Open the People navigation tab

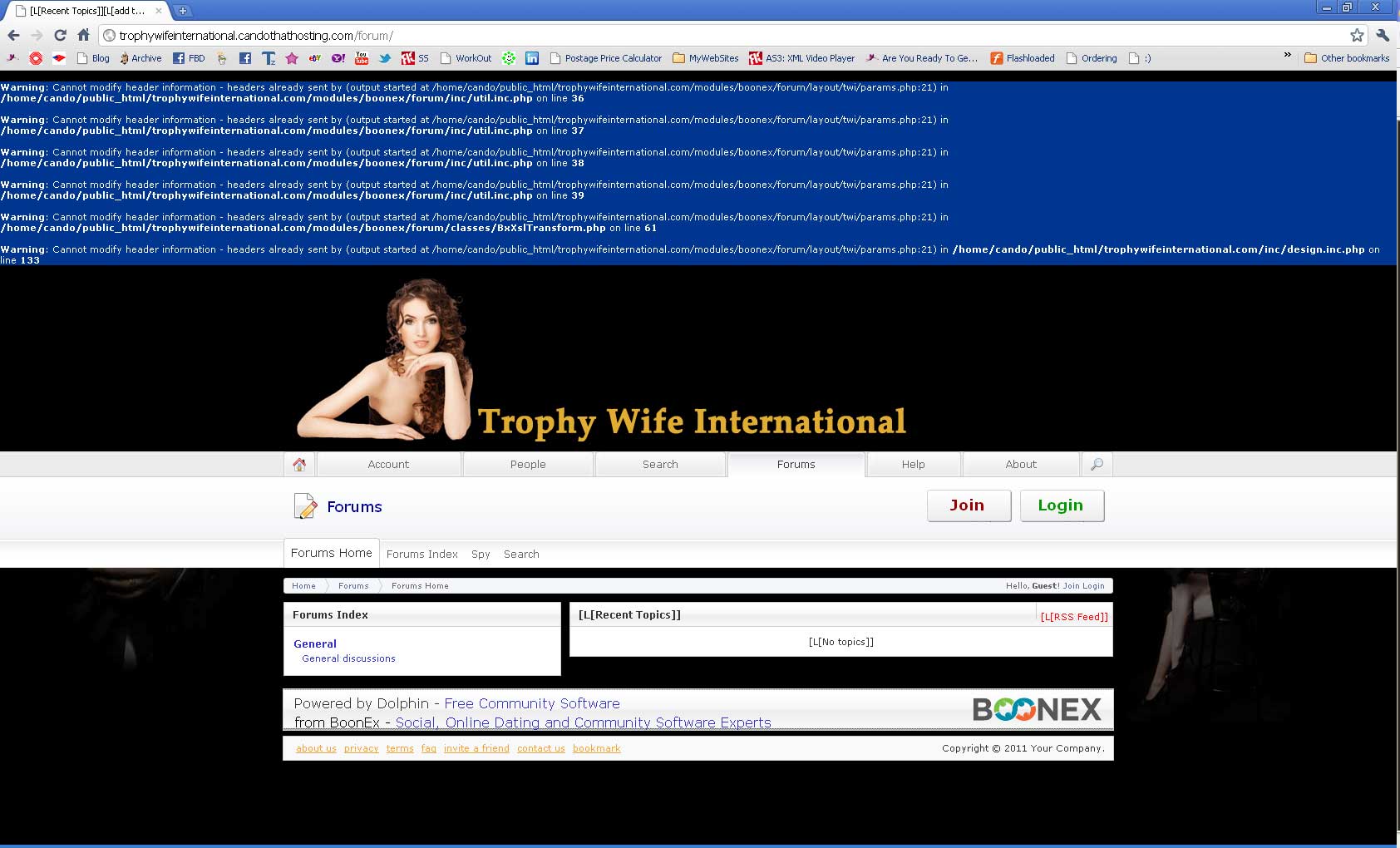(528, 465)
